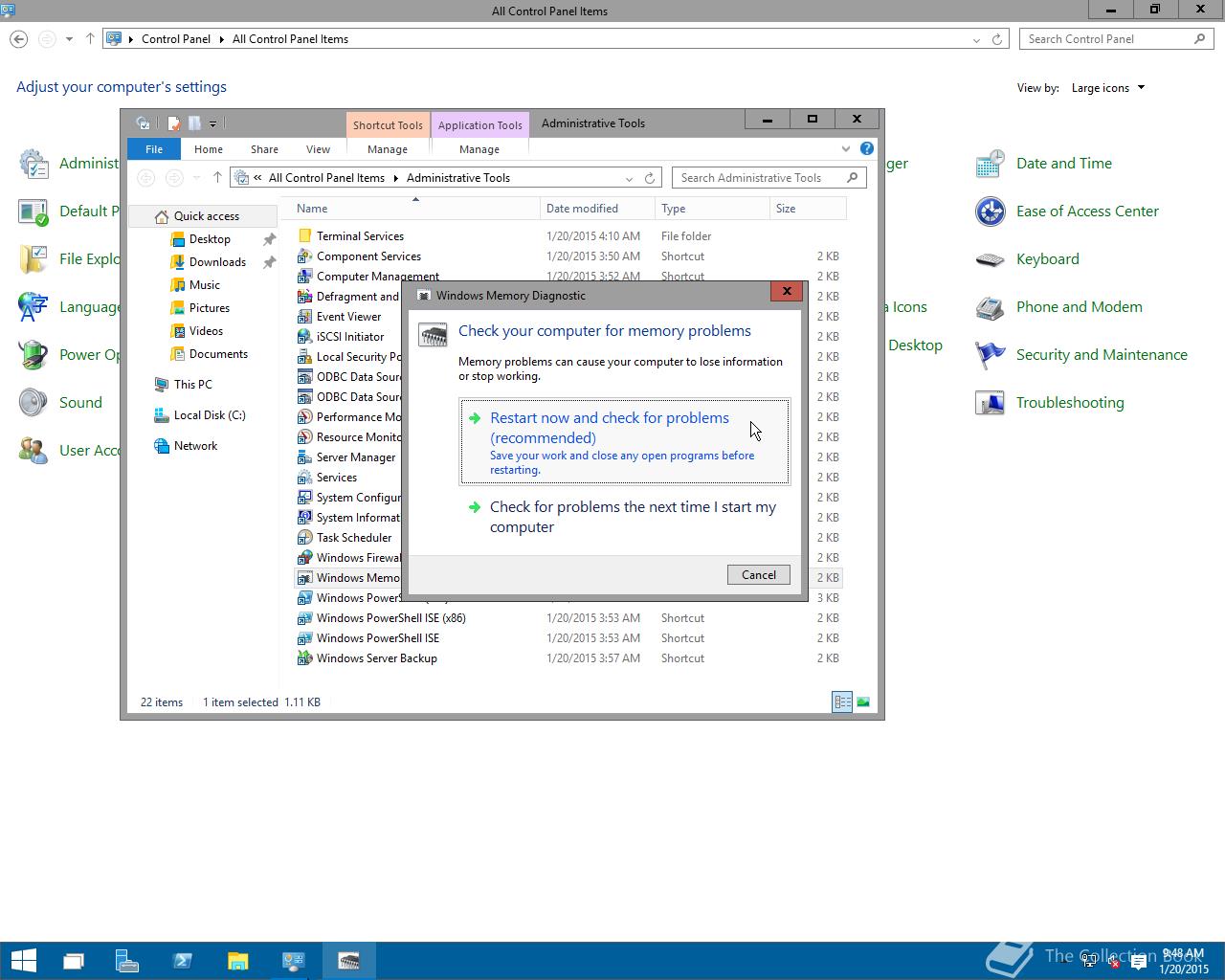This screenshot has height=980, width=1225.
Task: Open address bar history dropdown in Administrative Tools
Action: tap(629, 178)
